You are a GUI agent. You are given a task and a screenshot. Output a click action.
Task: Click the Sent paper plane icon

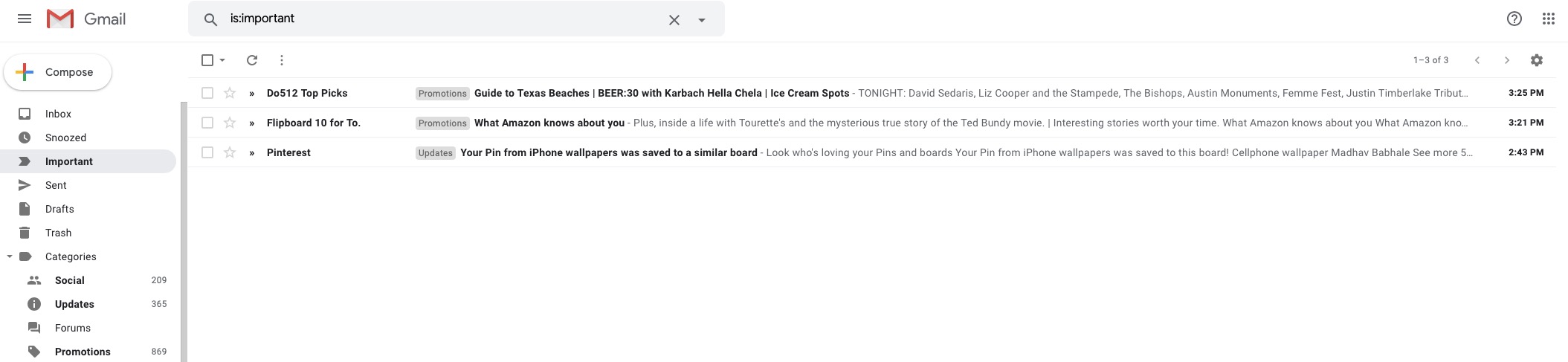(25, 185)
